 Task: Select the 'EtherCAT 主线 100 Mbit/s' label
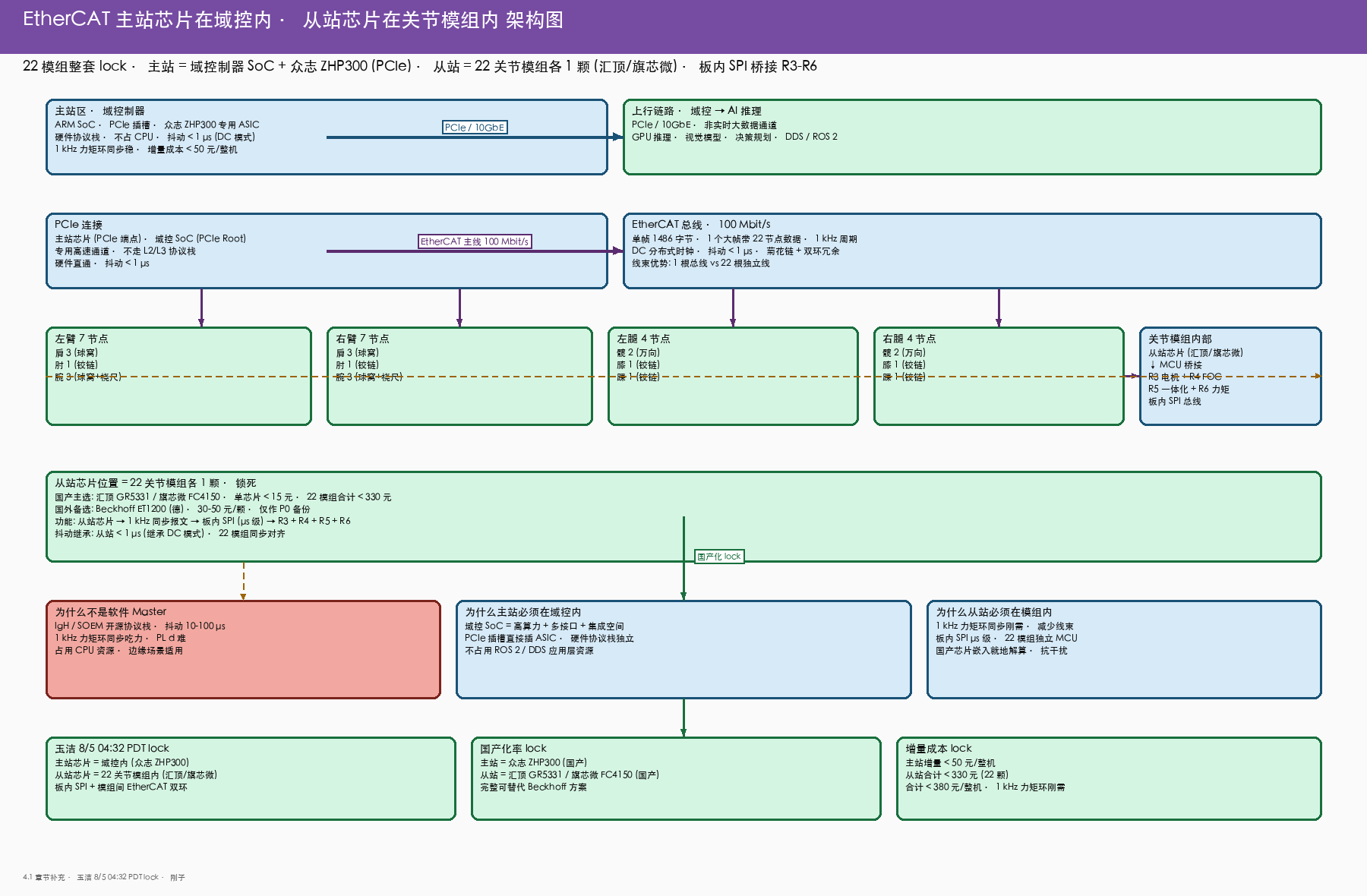pos(475,241)
